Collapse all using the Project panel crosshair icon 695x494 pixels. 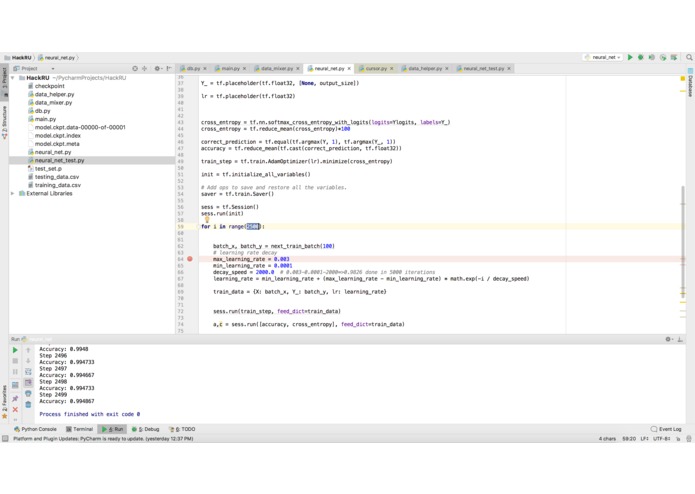144,69
